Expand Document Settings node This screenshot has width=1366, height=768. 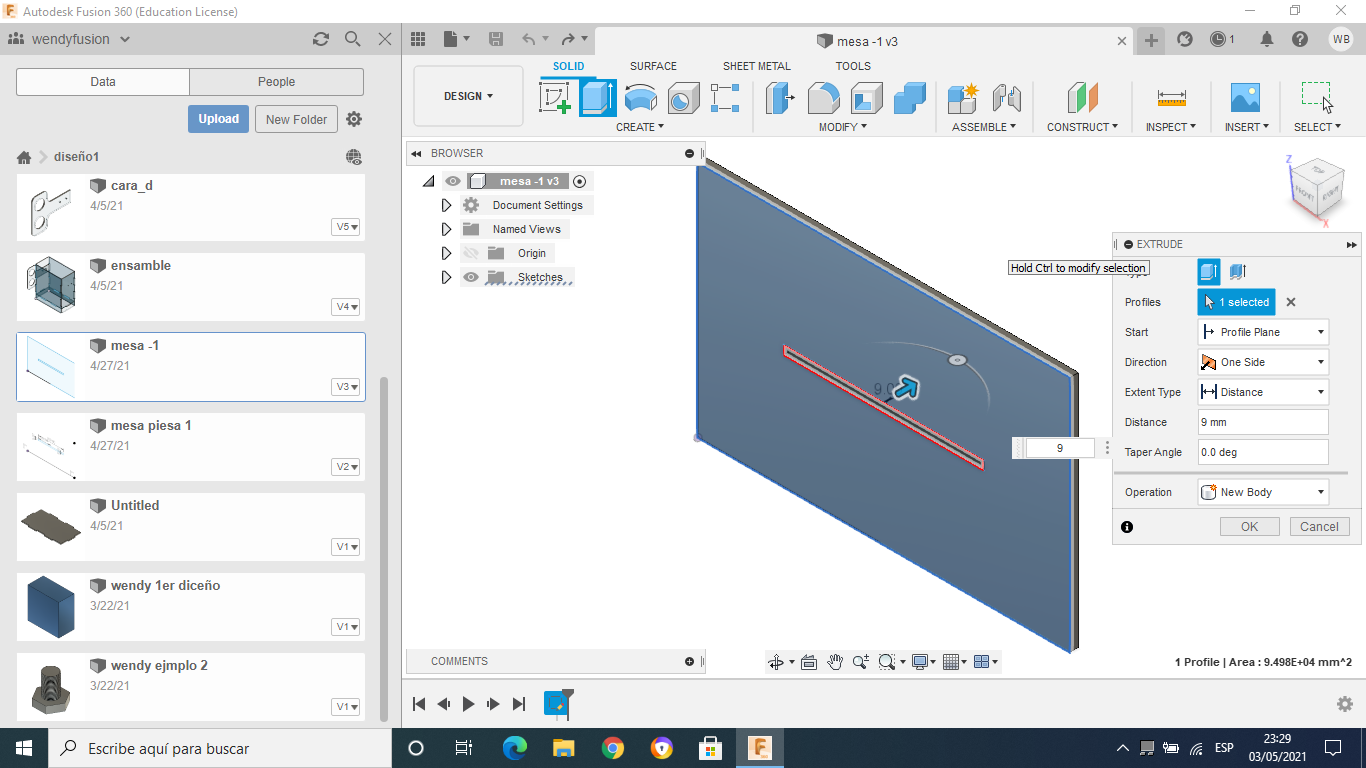tap(446, 205)
